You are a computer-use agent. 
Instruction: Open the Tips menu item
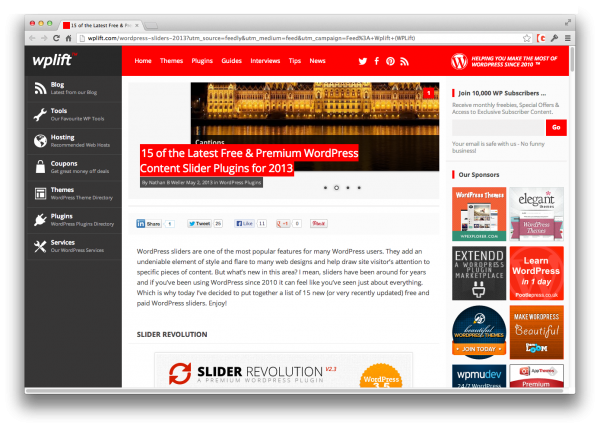pos(295,61)
